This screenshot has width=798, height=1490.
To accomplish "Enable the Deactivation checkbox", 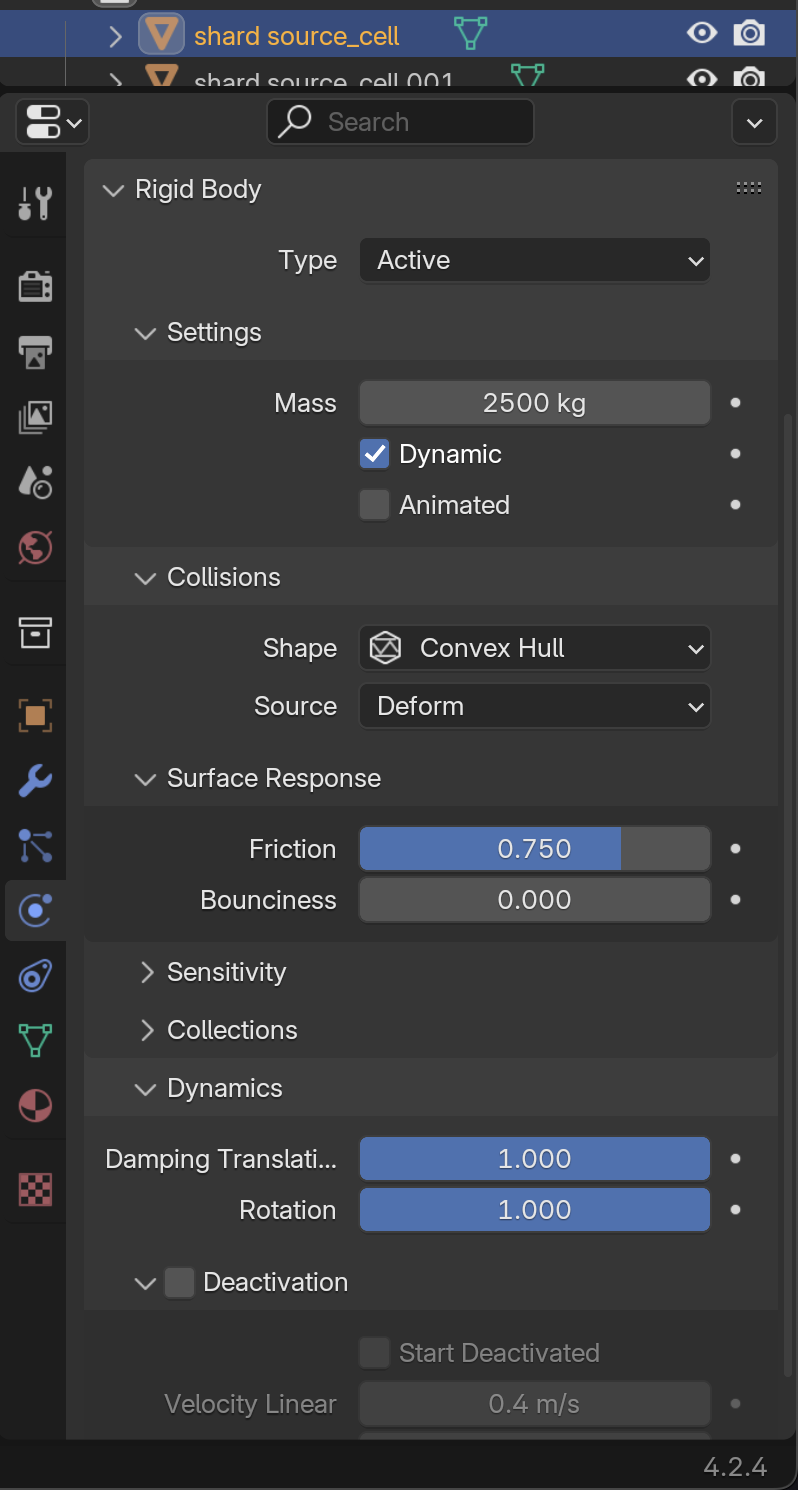I will [x=179, y=1281].
